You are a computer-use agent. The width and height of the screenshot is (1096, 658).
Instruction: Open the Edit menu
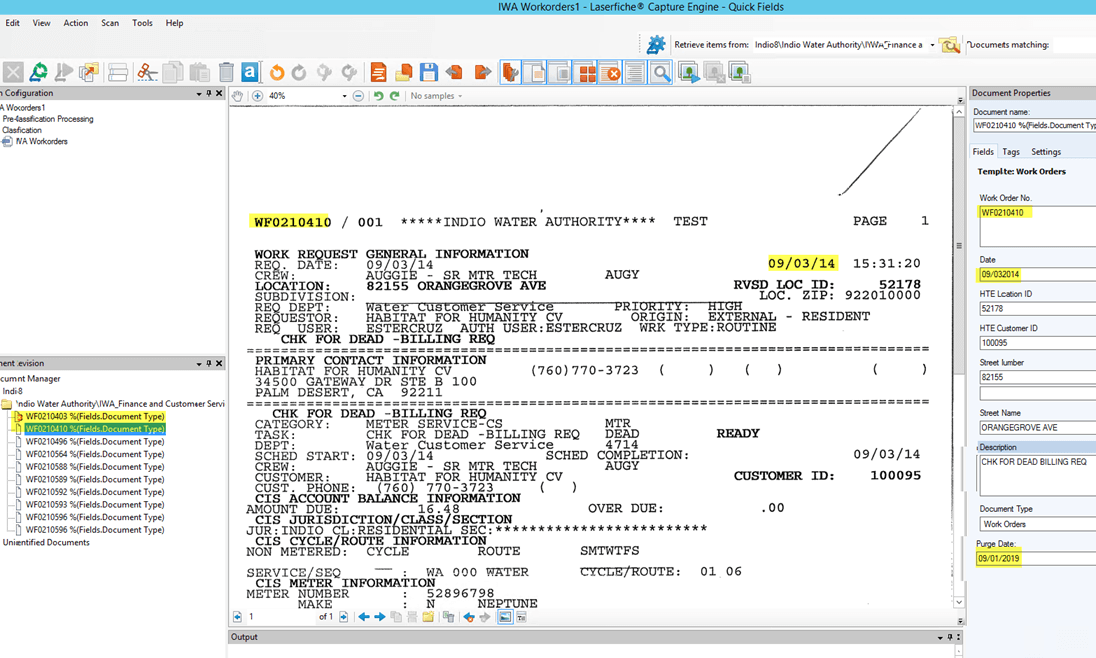pos(13,23)
